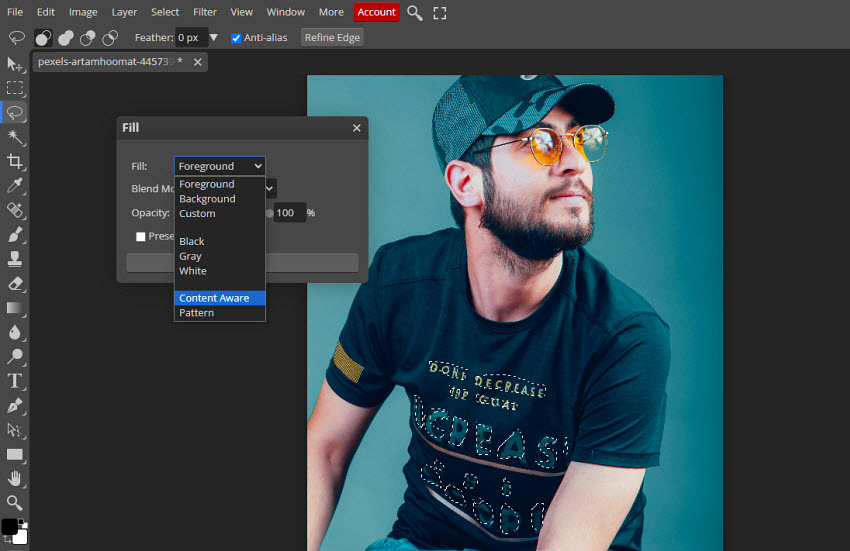The width and height of the screenshot is (850, 551).
Task: Select the Rectangle shape tool
Action: click(15, 454)
